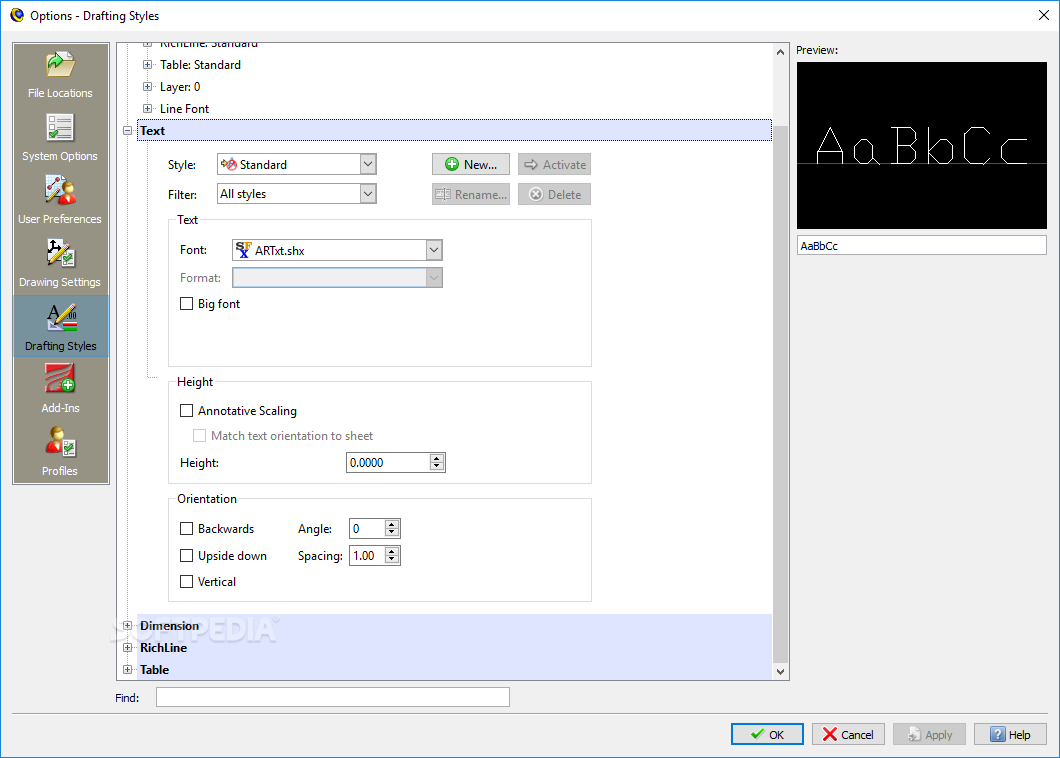Open the Style dropdown
The image size is (1060, 758).
click(x=368, y=164)
